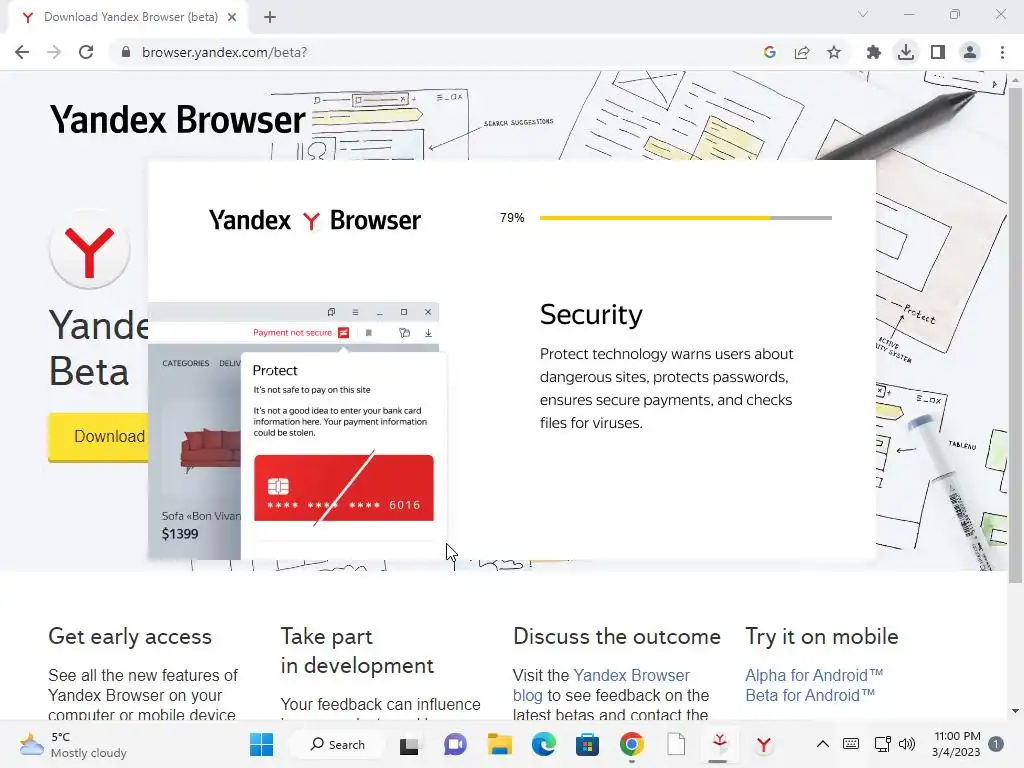Open the touch keyboard tray icon
The width and height of the screenshot is (1024, 768).
pyautogui.click(x=851, y=744)
